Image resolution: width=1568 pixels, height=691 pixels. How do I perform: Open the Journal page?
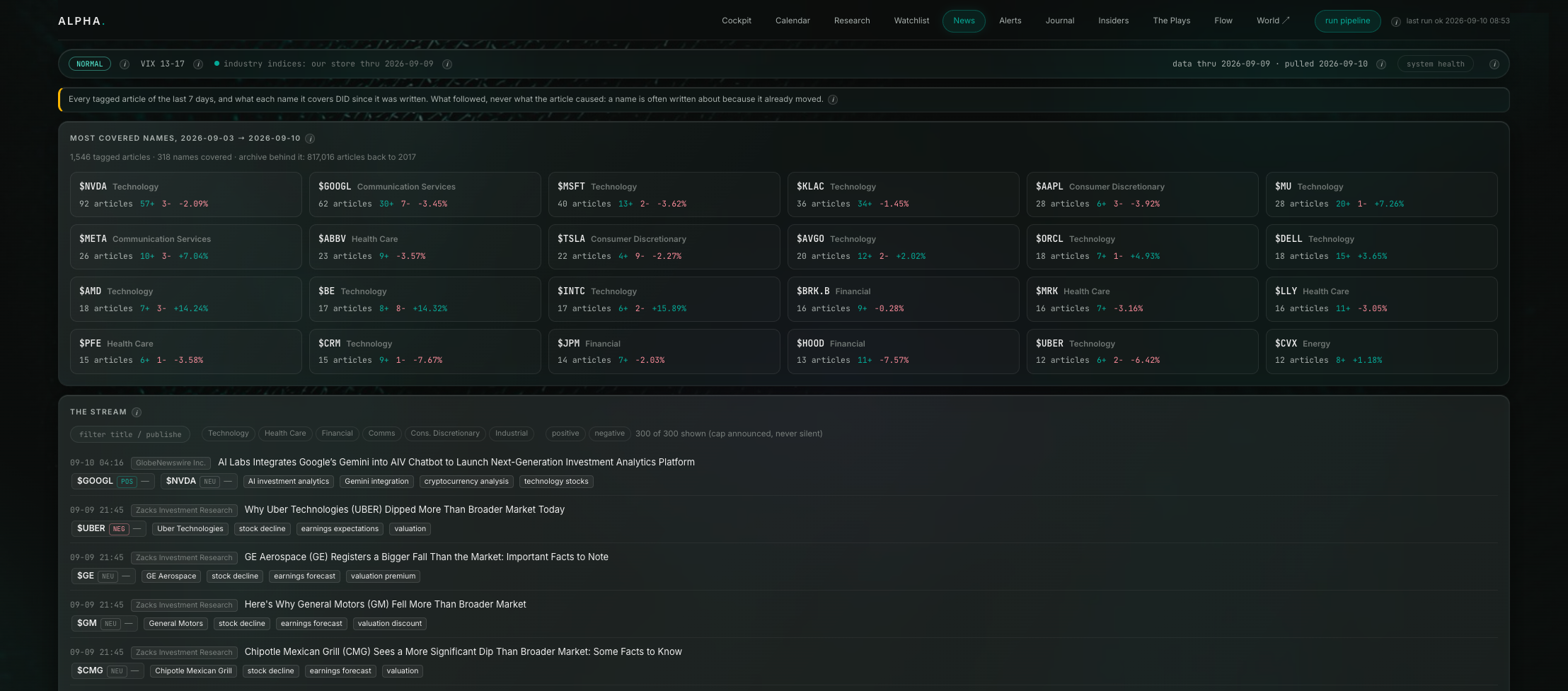pos(1060,21)
